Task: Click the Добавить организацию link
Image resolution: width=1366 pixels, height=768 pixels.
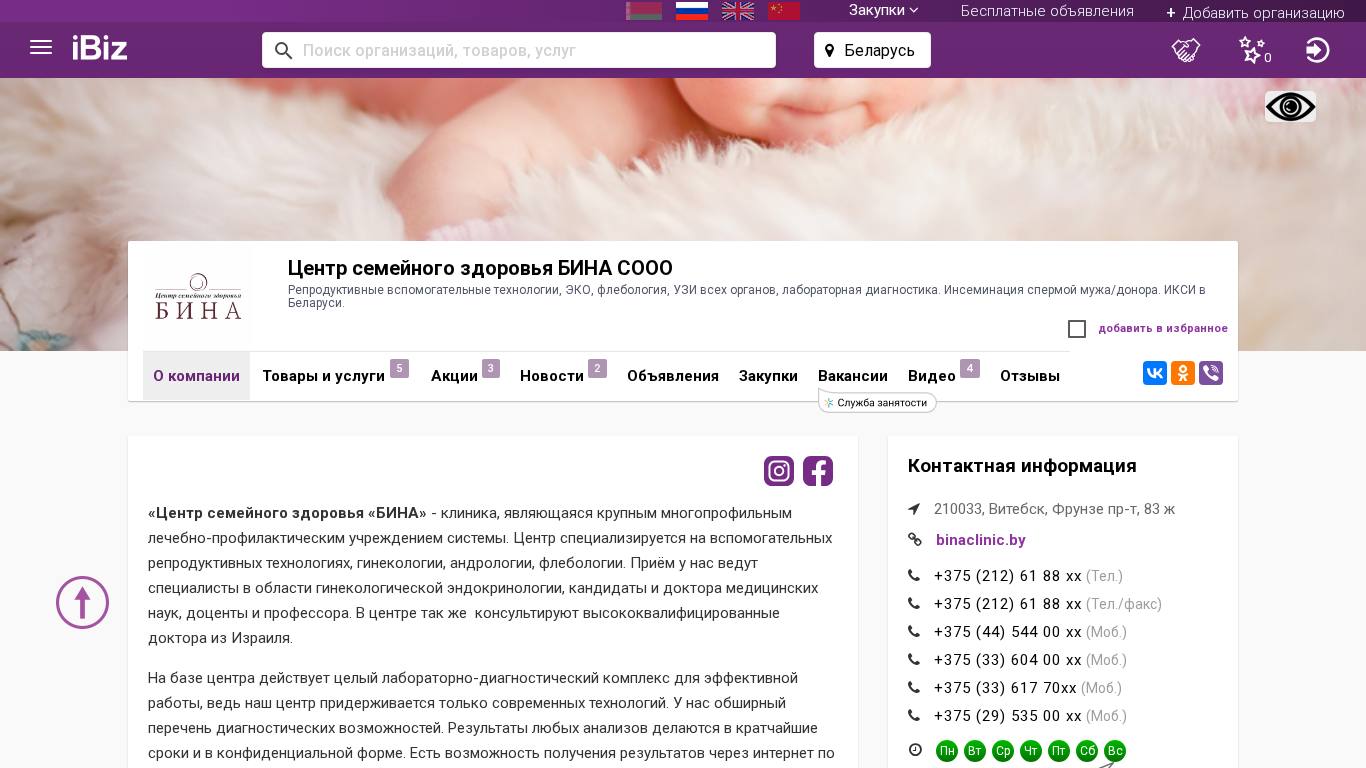Action: coord(1264,13)
